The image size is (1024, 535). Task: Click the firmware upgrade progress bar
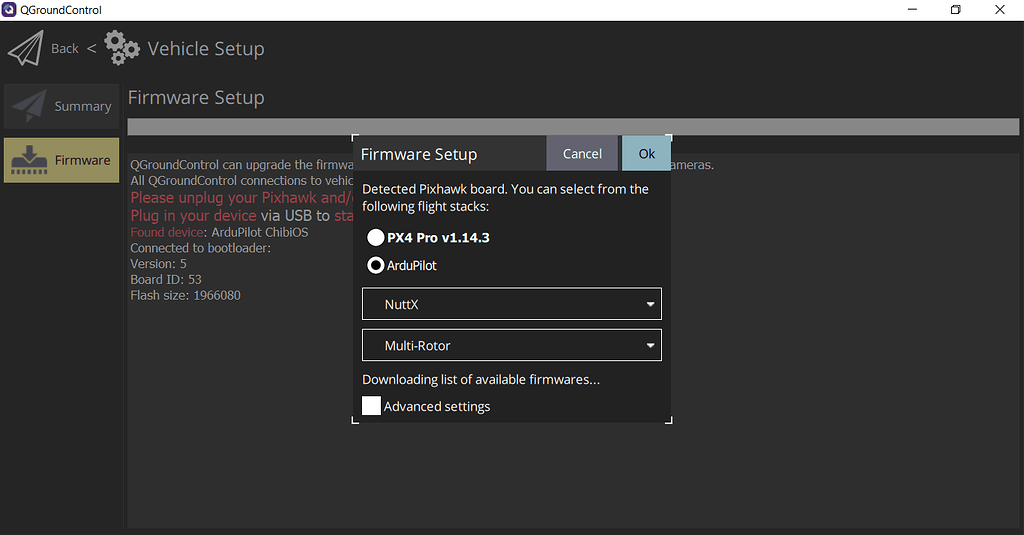573,127
